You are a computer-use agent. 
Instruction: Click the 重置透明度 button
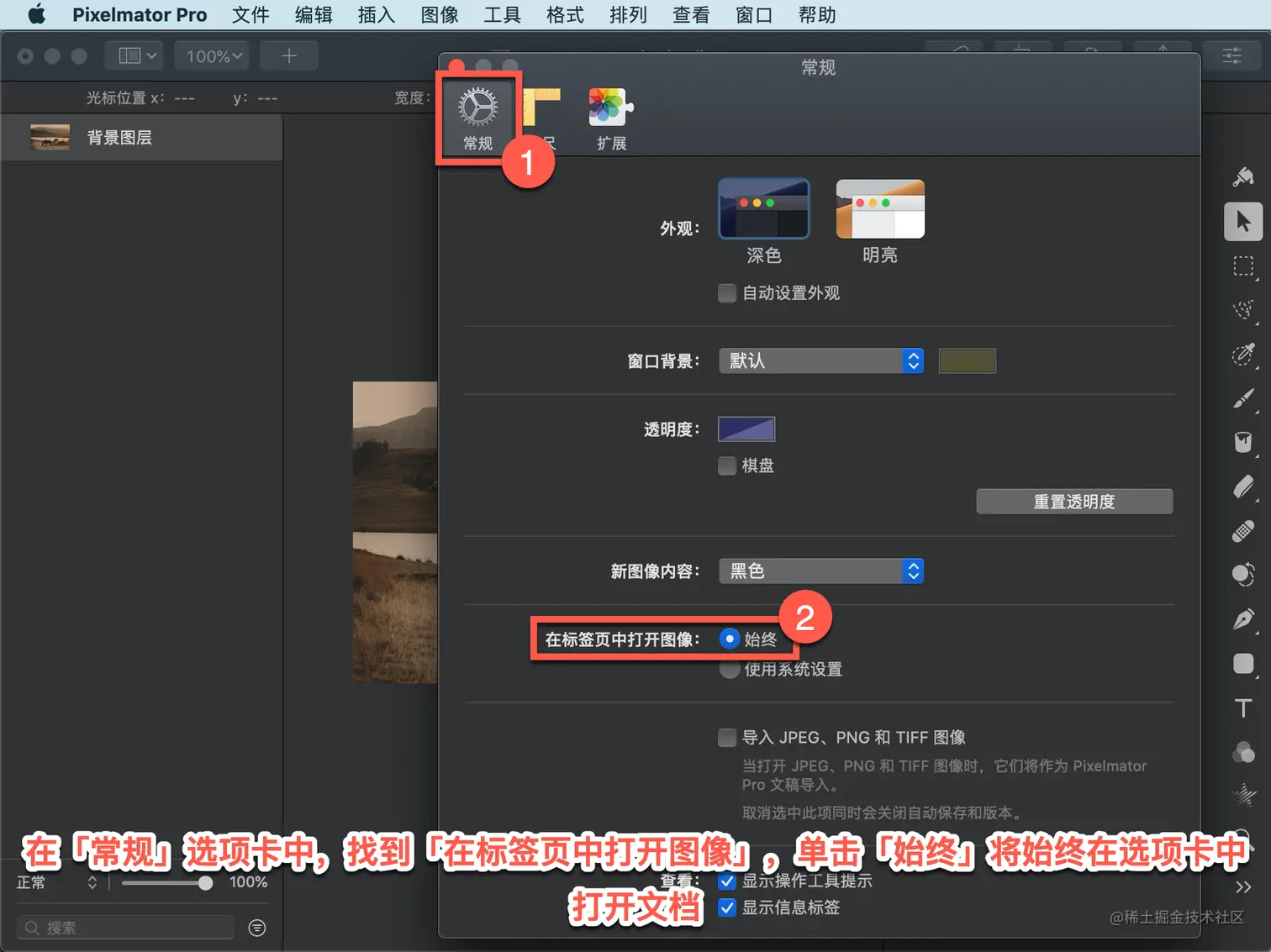coord(1074,502)
